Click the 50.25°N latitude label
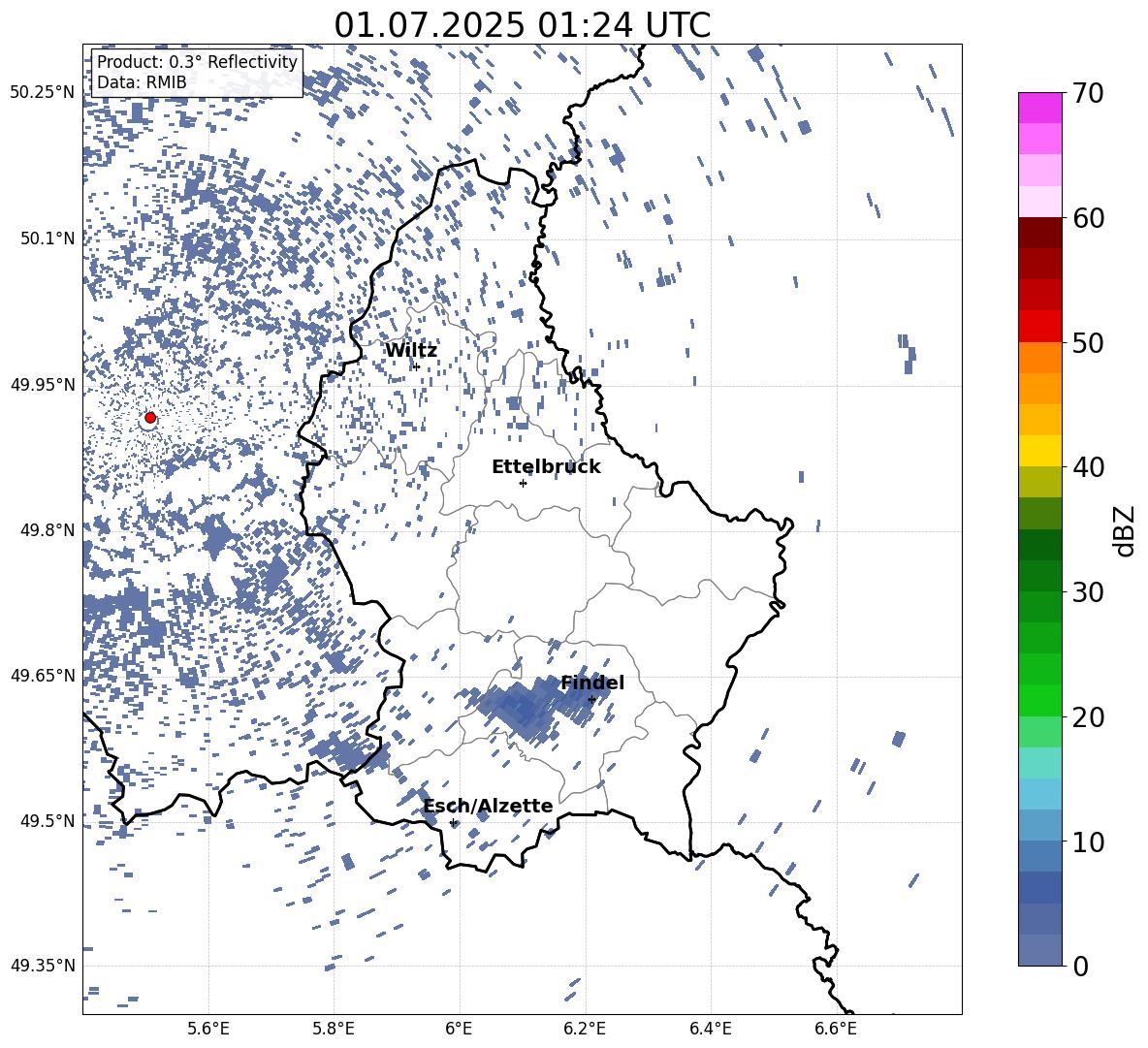 [43, 93]
